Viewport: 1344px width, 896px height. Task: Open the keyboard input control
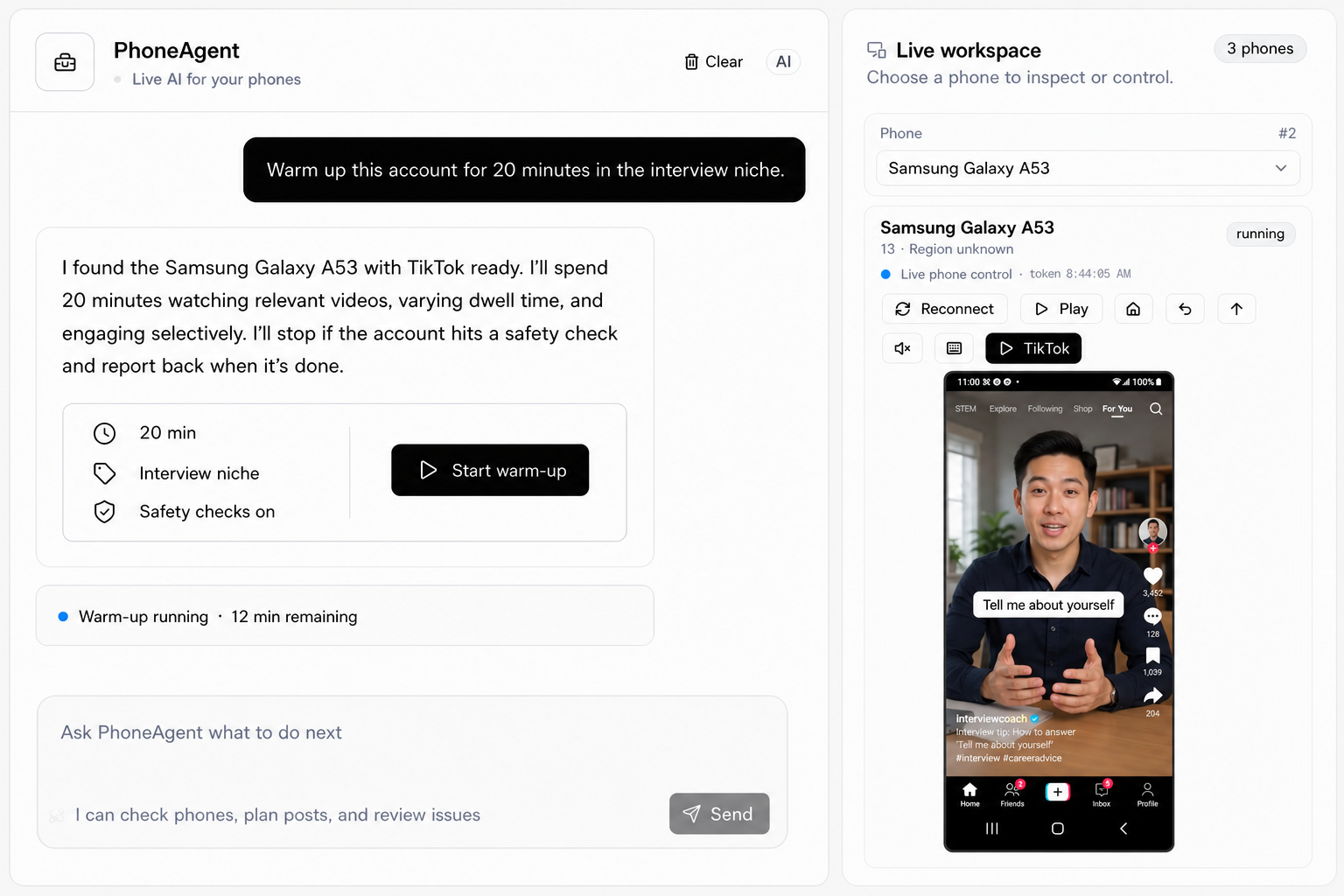(954, 348)
